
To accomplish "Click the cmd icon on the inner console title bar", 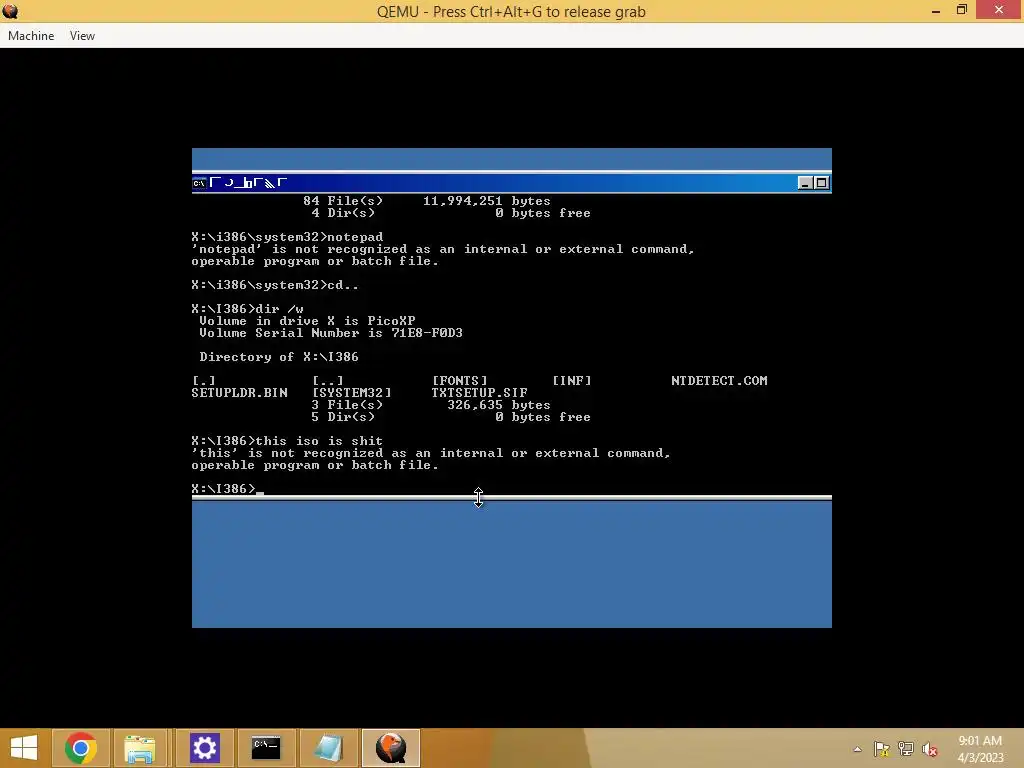I will pos(199,183).
